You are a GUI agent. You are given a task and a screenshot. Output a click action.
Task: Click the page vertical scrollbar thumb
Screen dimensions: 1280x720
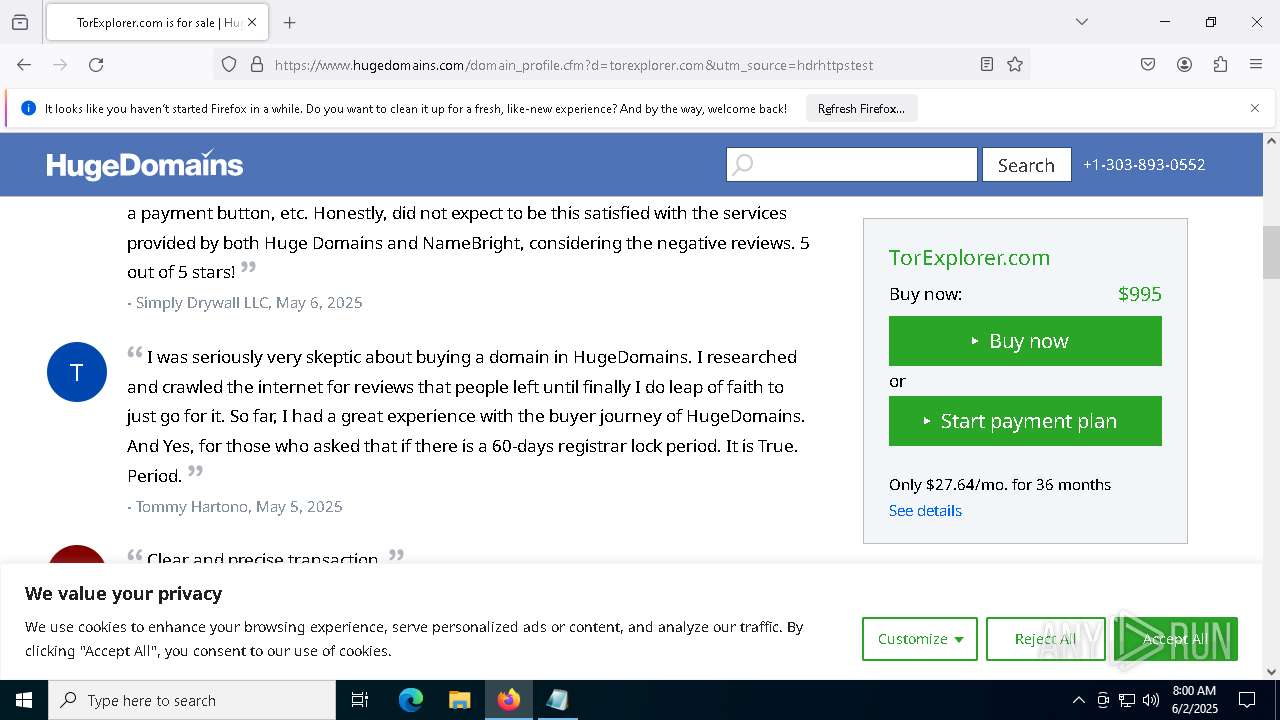click(1271, 253)
